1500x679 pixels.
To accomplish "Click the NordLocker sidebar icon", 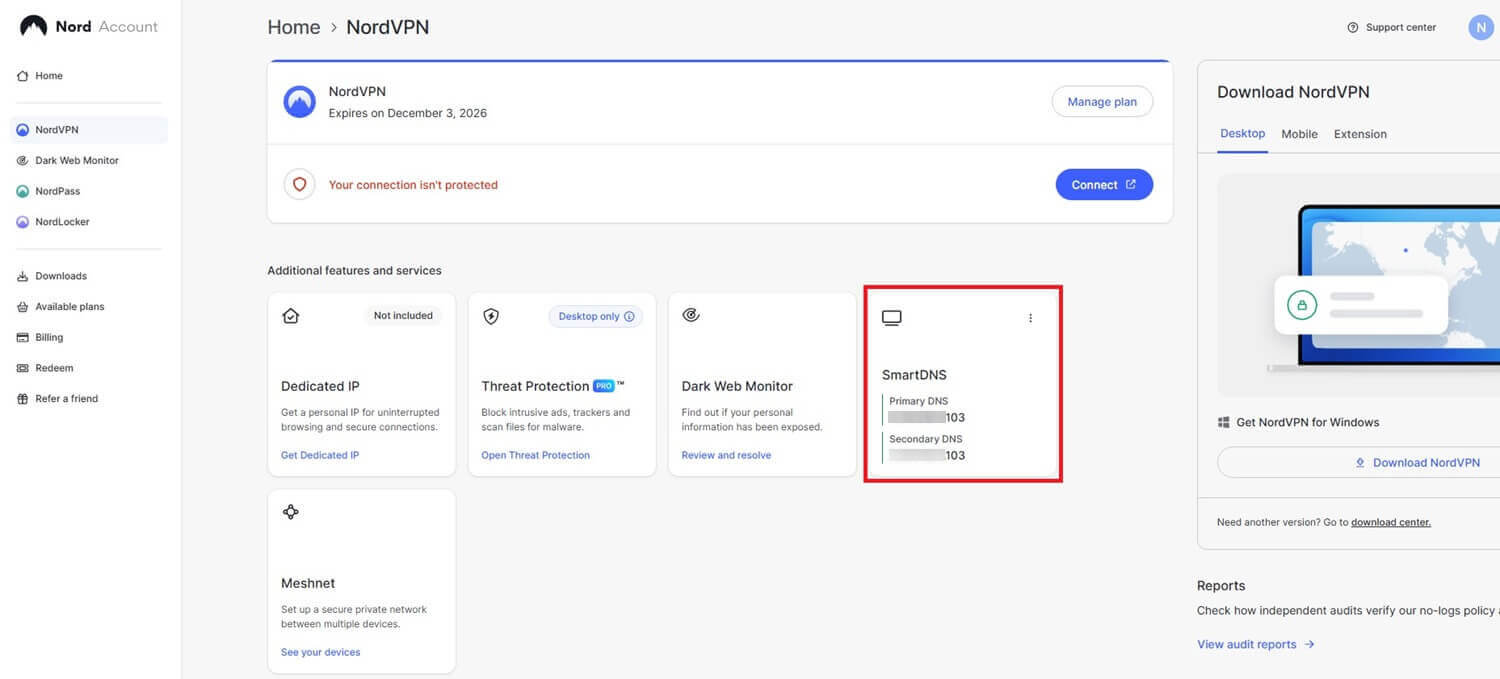I will tap(23, 222).
